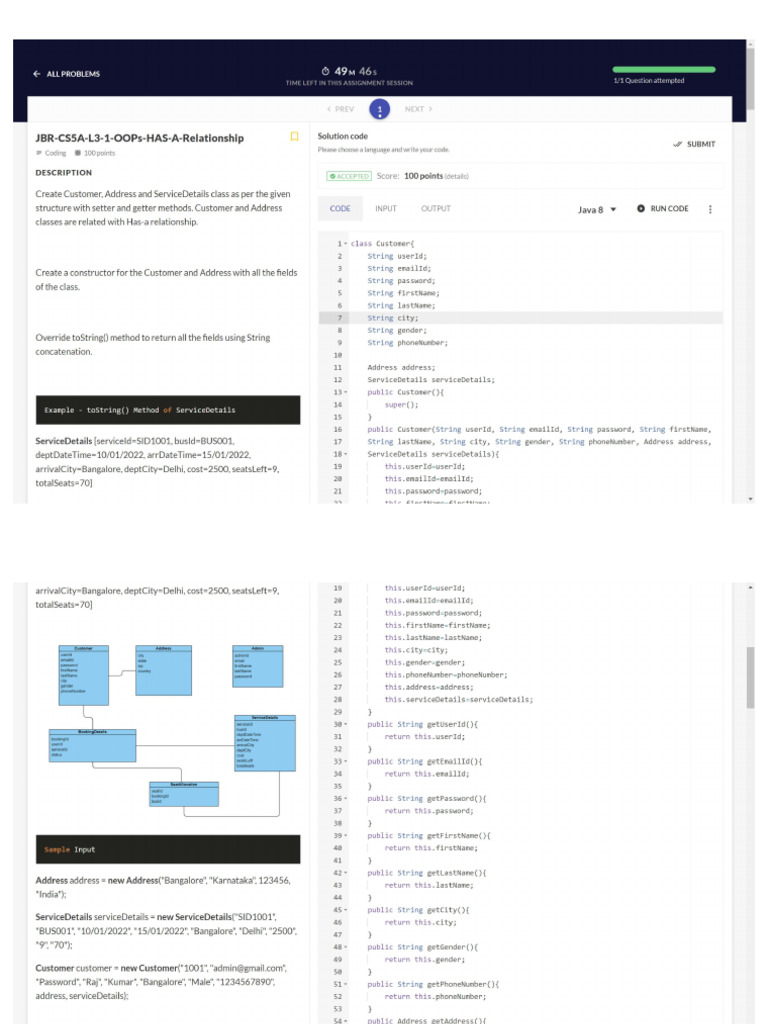
Task: Collapse code fold at line 42 getLastName
Action: 346,873
